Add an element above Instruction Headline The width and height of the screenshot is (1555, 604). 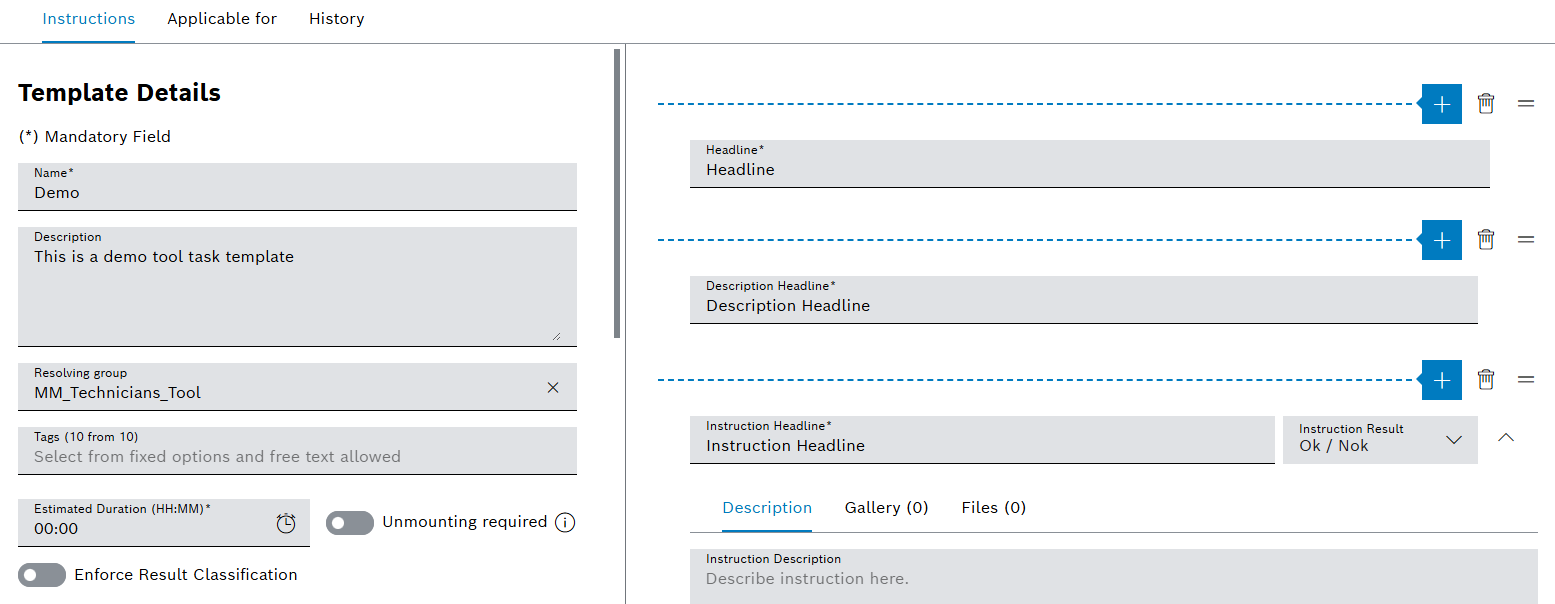(x=1440, y=380)
